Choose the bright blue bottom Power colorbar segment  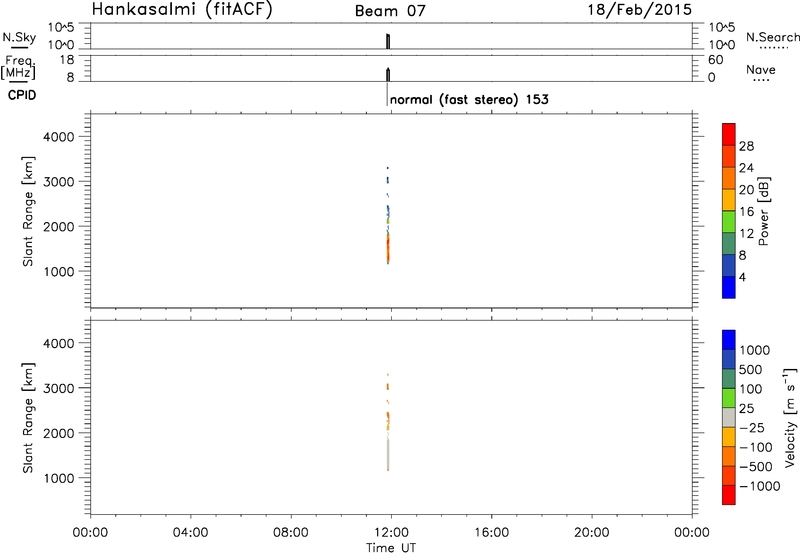[729, 287]
